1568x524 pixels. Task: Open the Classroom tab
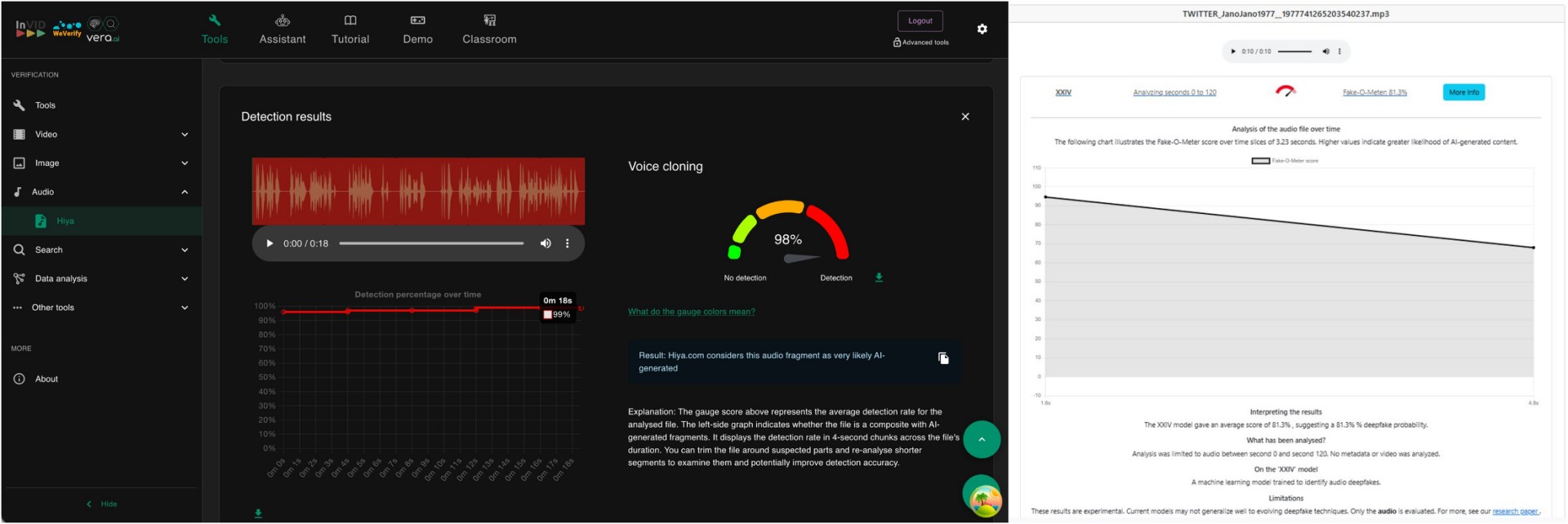(x=489, y=29)
